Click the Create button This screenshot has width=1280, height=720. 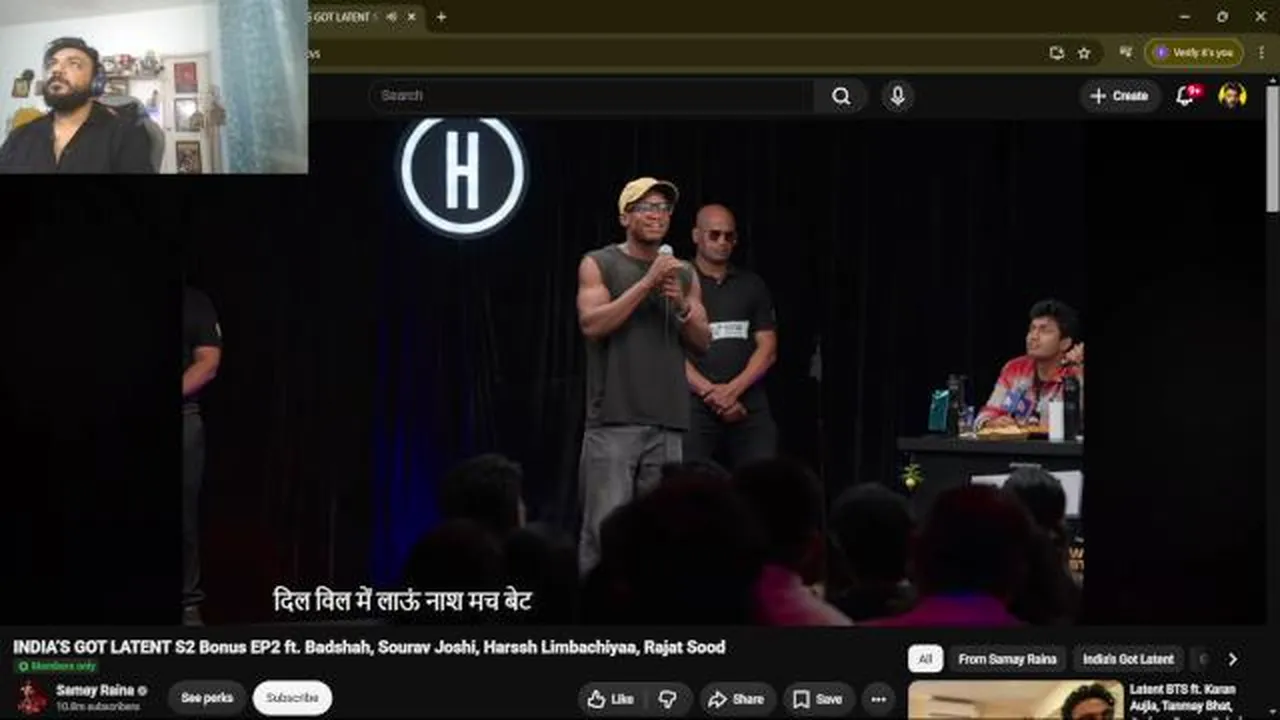1120,96
